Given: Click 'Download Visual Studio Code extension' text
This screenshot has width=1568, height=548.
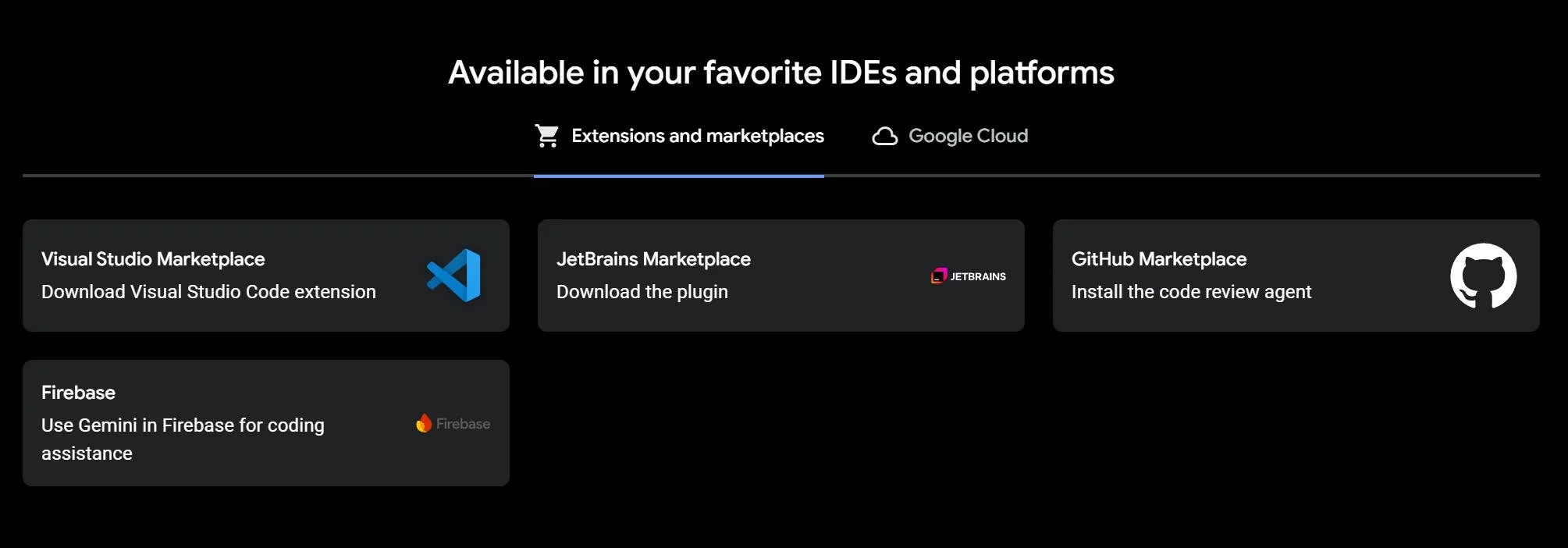Looking at the screenshot, I should point(208,292).
